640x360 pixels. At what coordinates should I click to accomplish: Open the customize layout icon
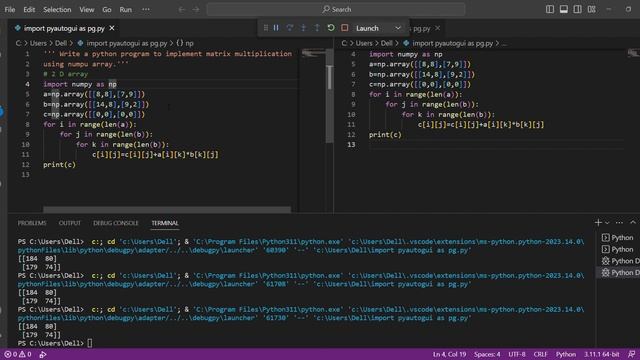[x=591, y=9]
